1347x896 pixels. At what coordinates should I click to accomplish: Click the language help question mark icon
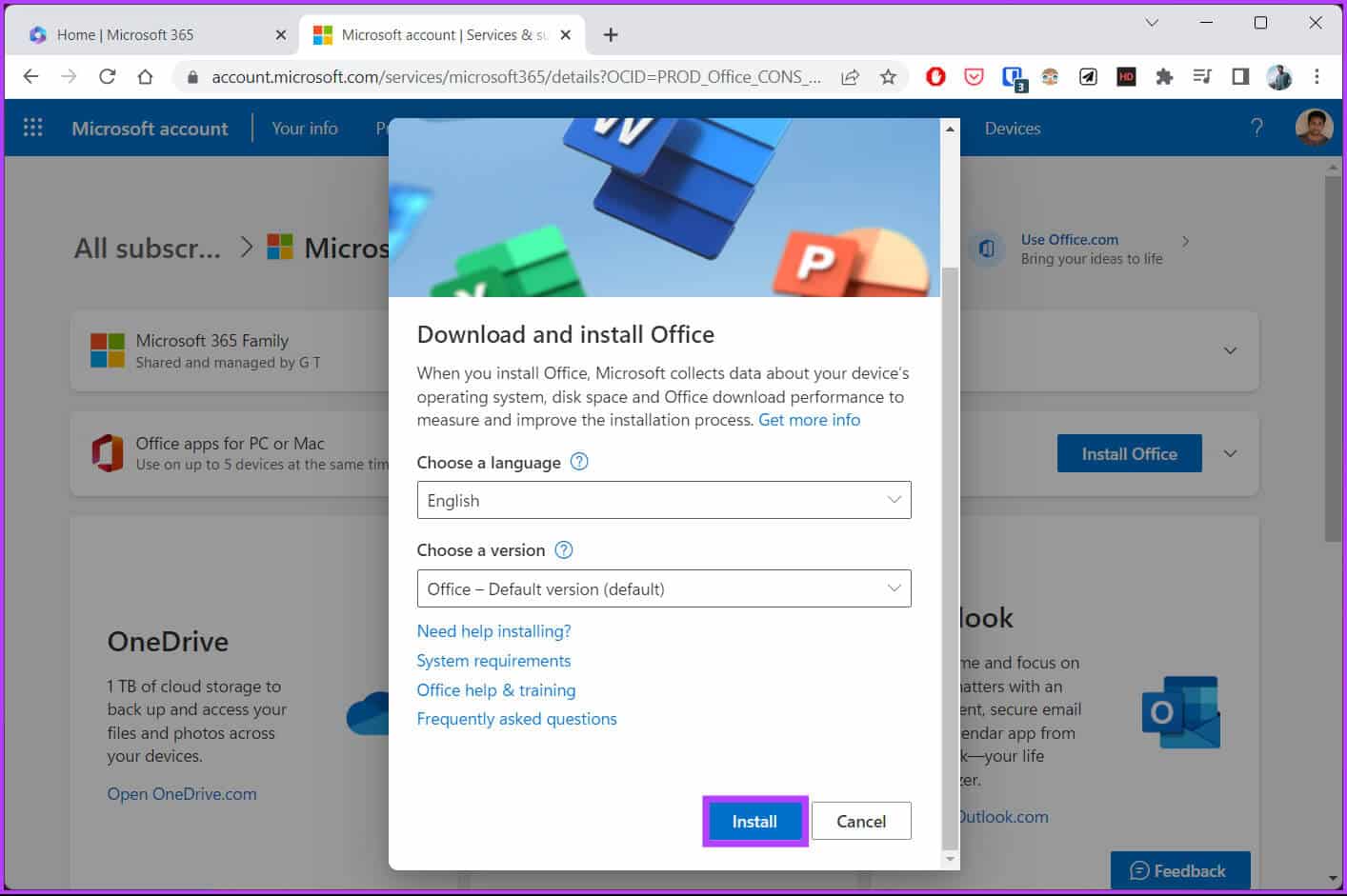click(579, 462)
